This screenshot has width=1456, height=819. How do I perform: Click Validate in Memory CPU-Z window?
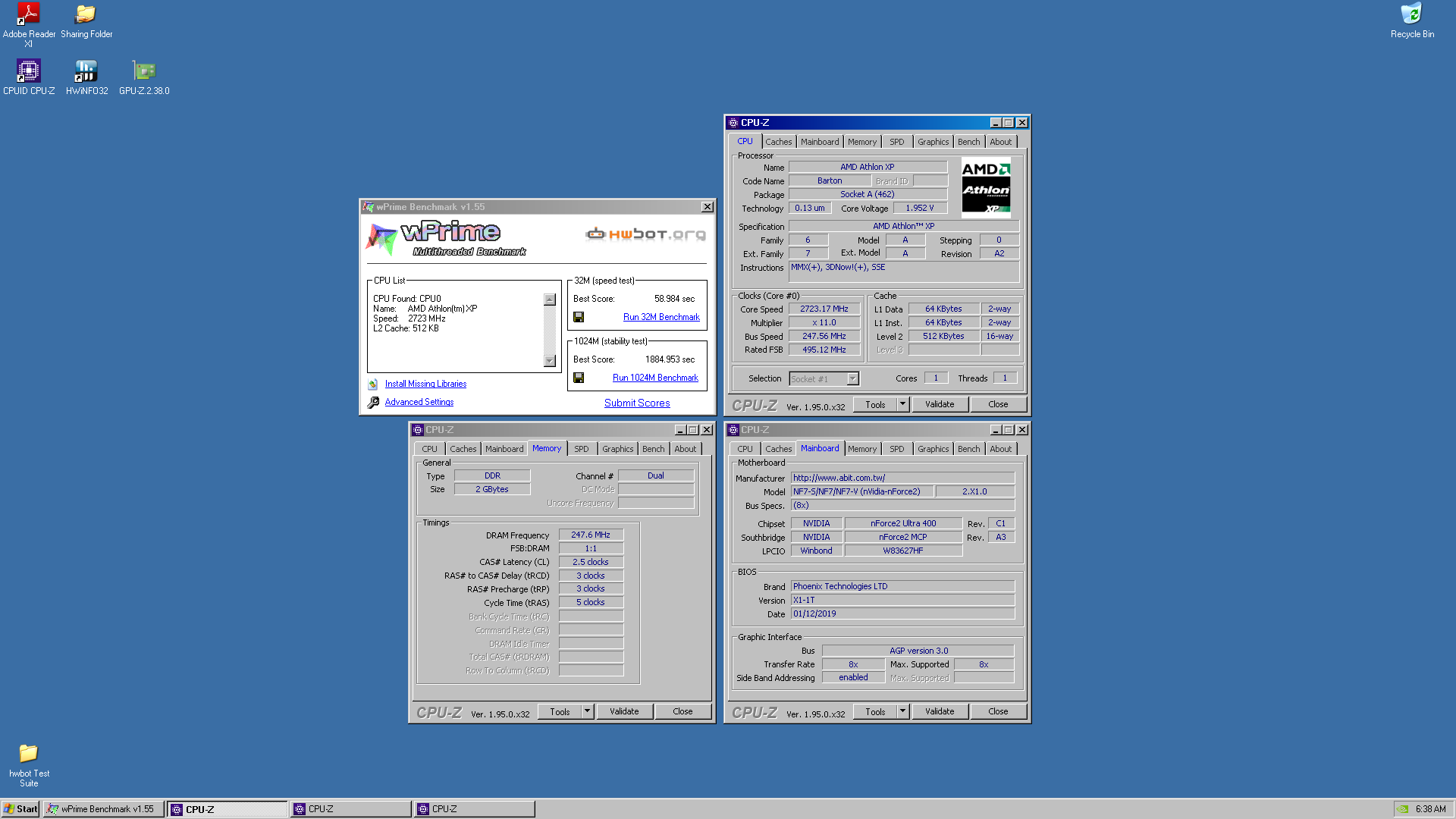624,711
